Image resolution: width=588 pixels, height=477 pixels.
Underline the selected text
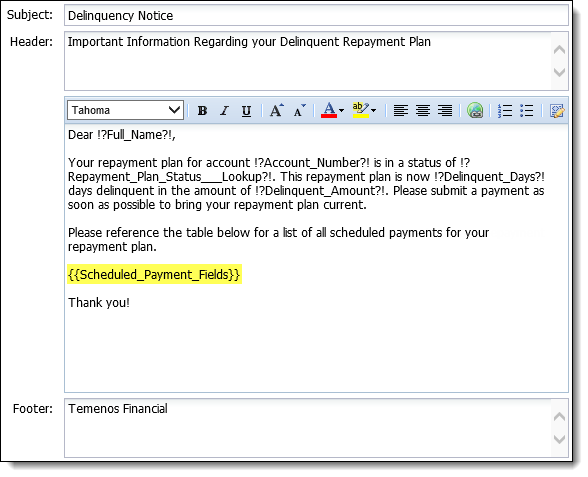[x=246, y=111]
